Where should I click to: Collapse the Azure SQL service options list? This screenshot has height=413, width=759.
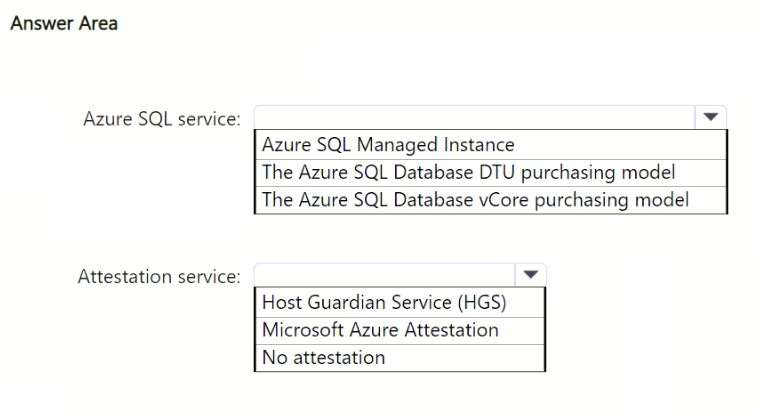[710, 117]
